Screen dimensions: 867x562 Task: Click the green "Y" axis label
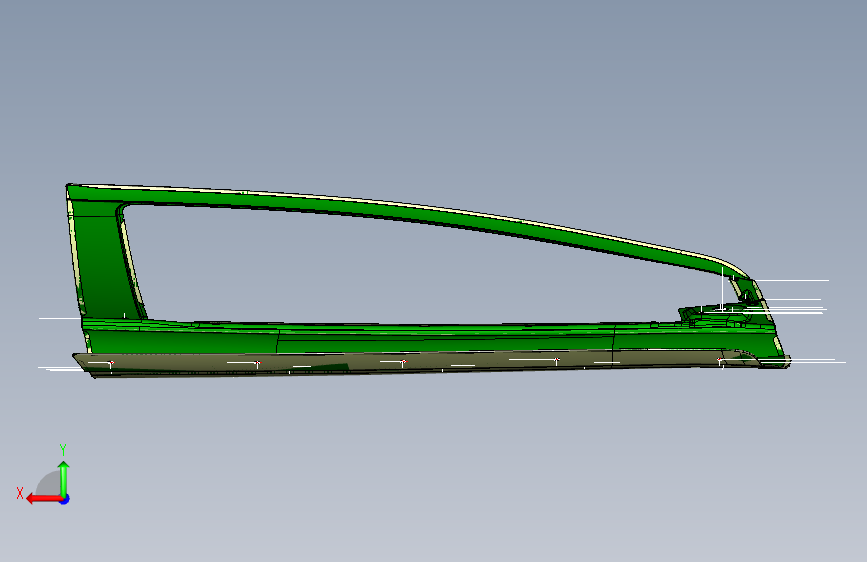pyautogui.click(x=63, y=450)
